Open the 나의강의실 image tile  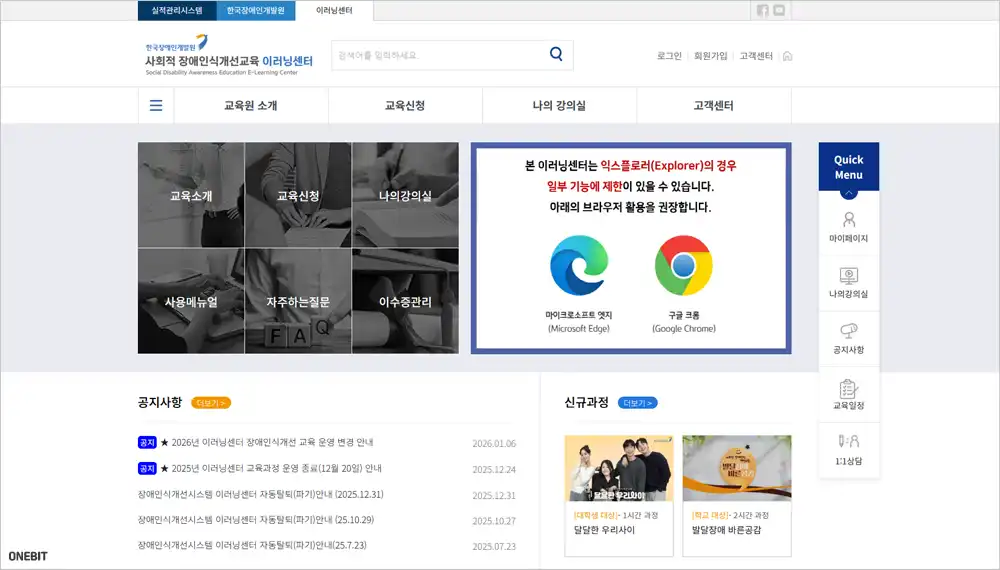click(405, 194)
